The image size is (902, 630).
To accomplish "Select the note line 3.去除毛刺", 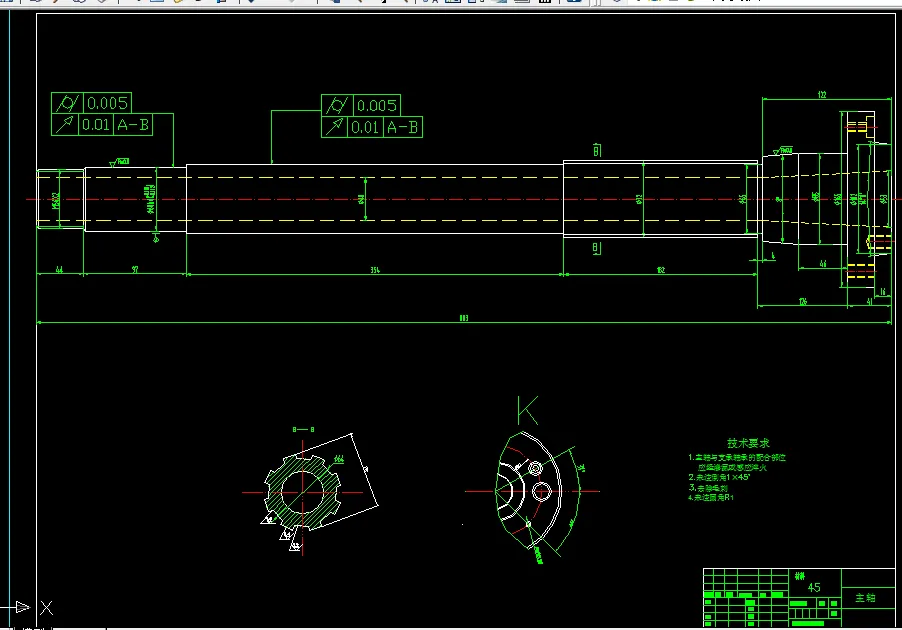I will 708,488.
